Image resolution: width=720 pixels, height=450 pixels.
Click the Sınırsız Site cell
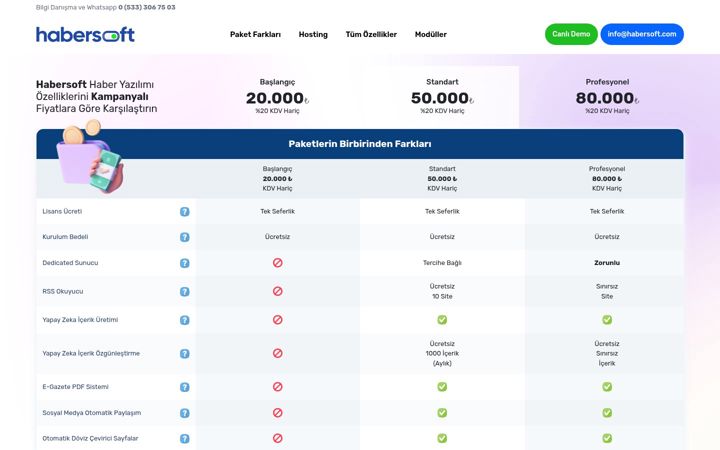607,291
